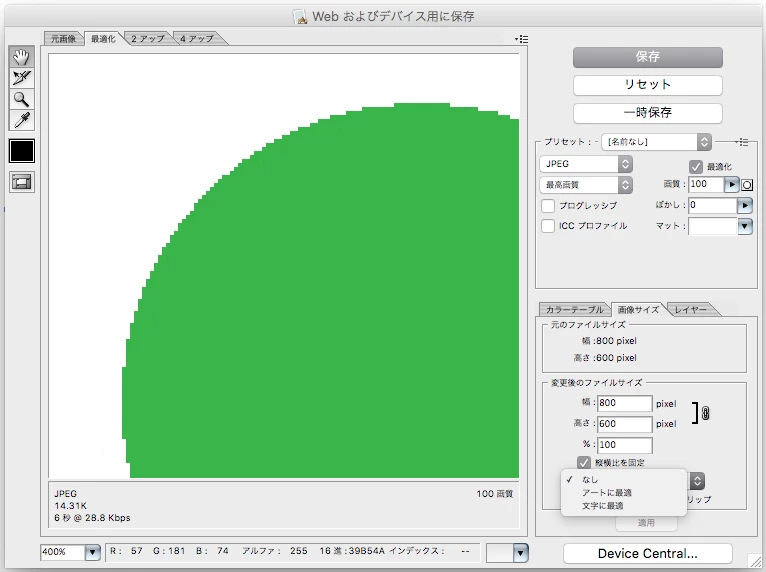Switch to the 元画像 tab
Screen dimensions: 766x572
click(64, 39)
